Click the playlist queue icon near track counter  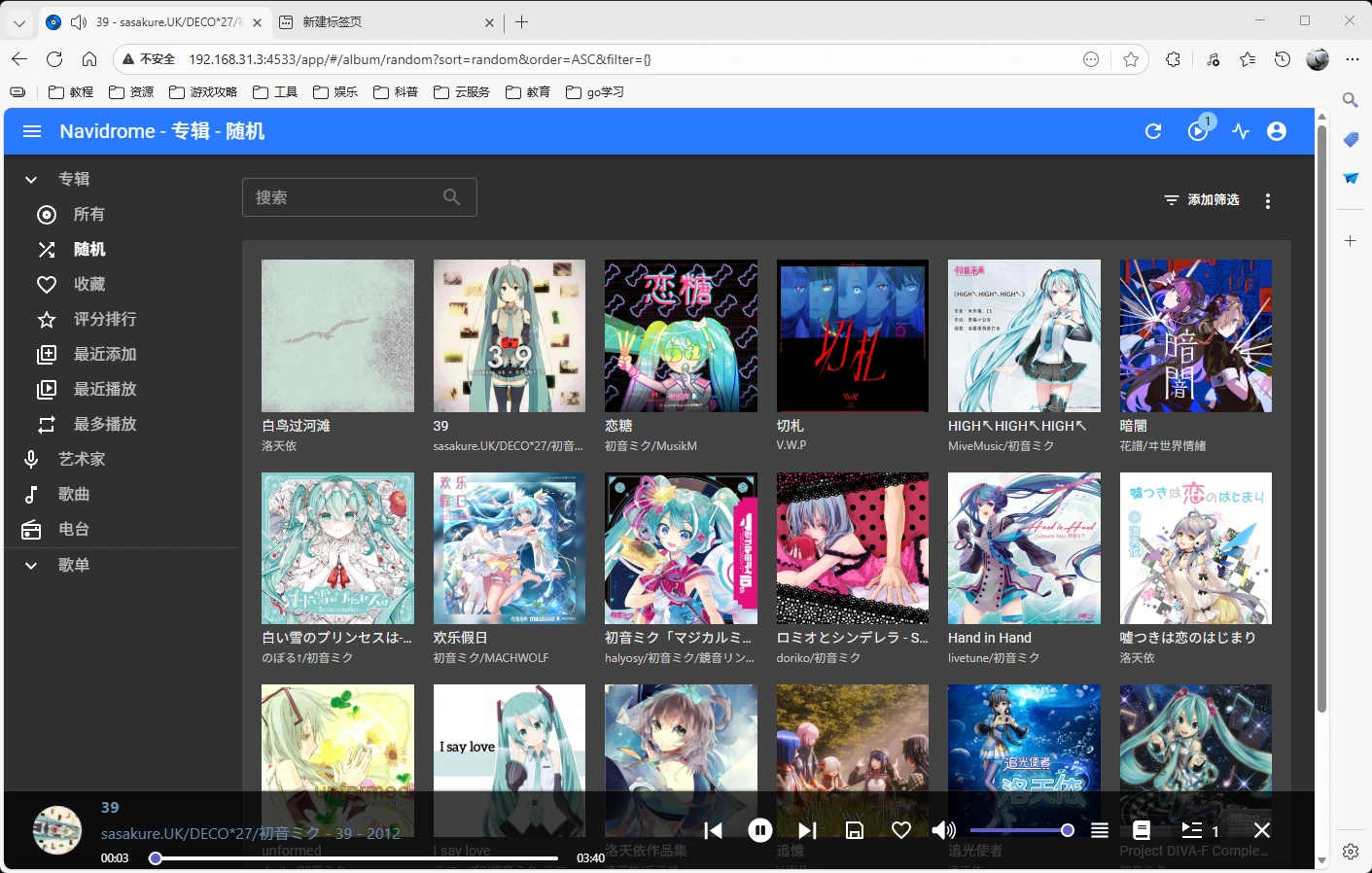click(1193, 829)
